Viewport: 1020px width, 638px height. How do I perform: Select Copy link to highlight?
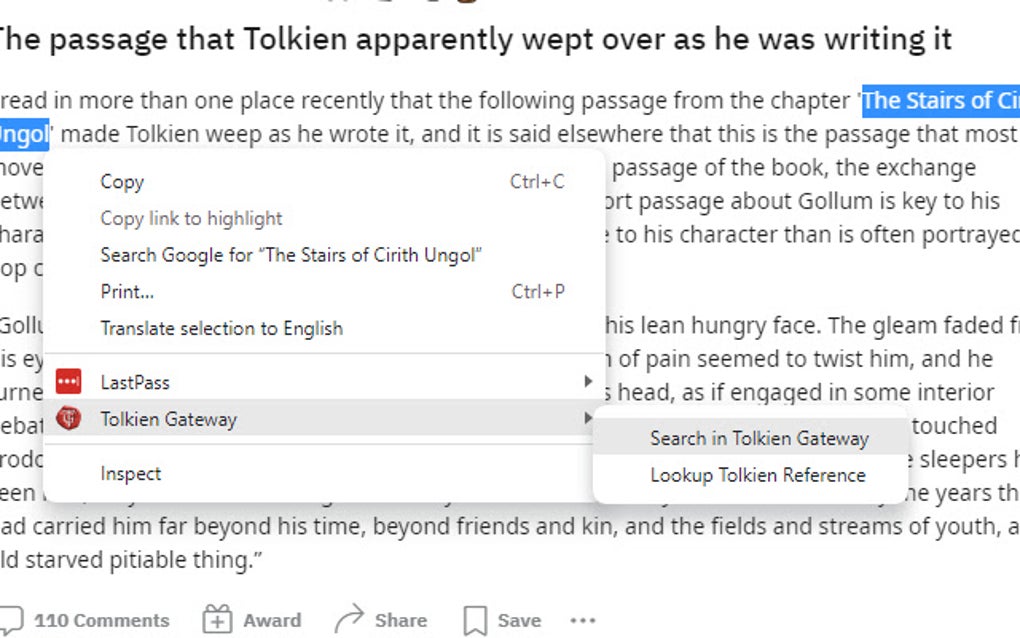coord(191,218)
